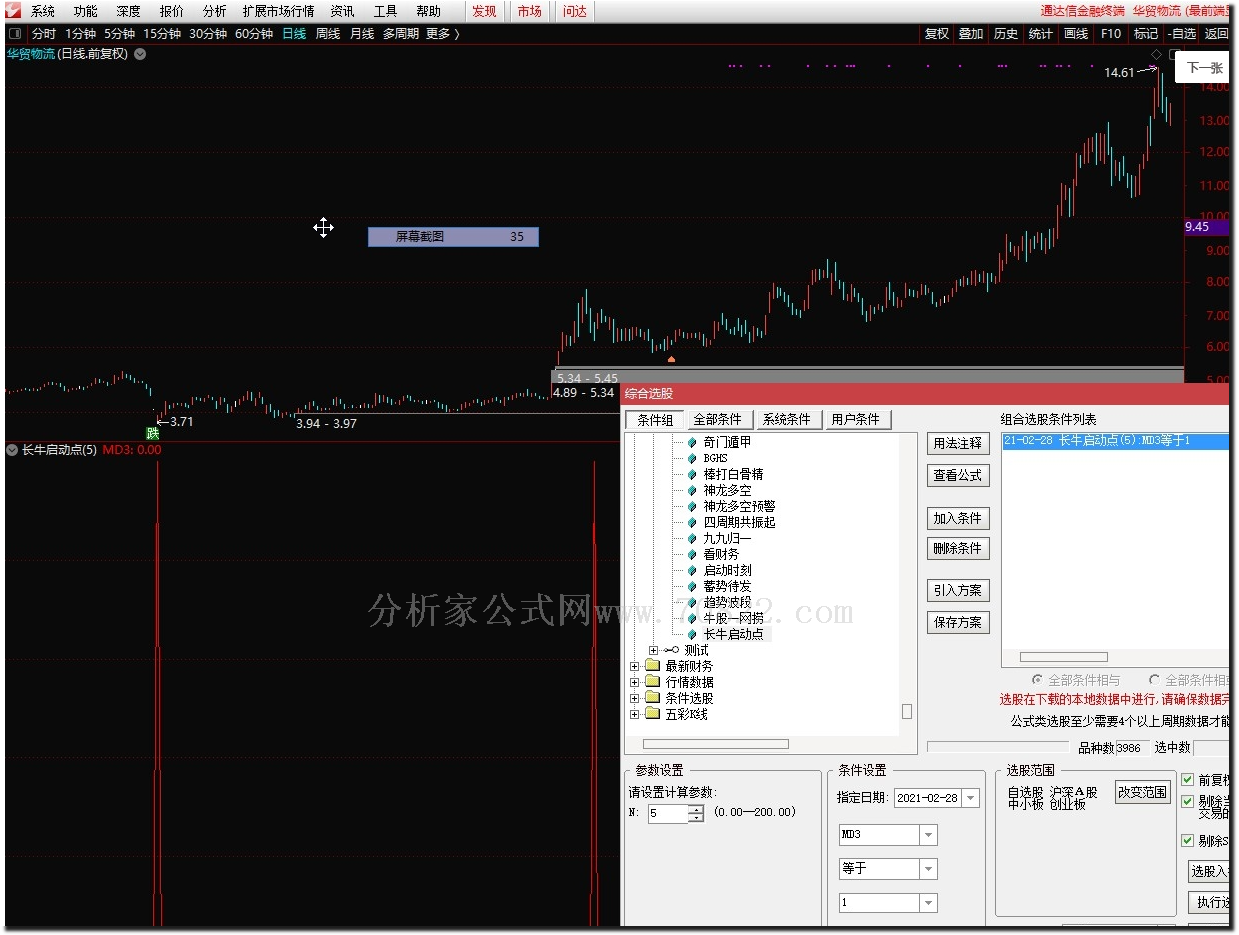This screenshot has height=935, width=1239.
Task: Open the MD3 output dropdown
Action: [929, 835]
